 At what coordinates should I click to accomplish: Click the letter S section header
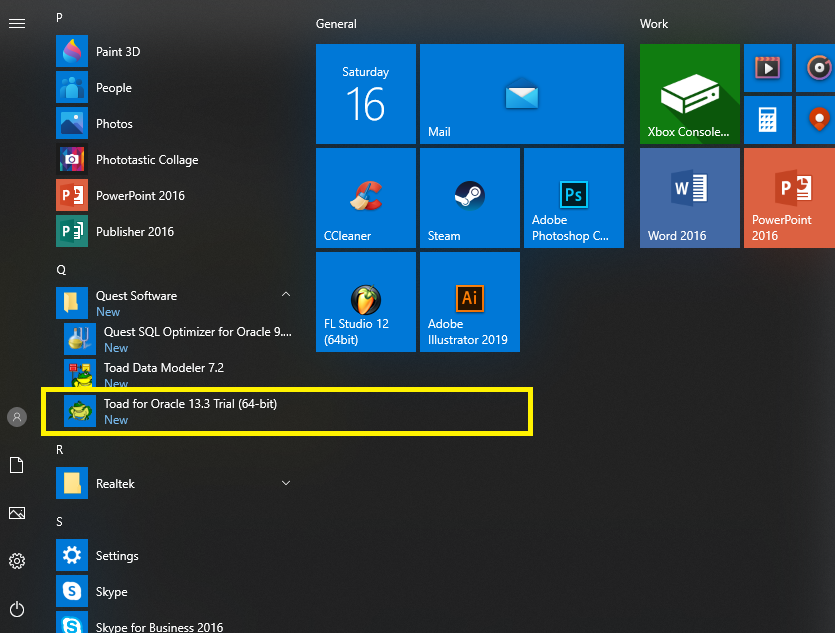(59, 522)
